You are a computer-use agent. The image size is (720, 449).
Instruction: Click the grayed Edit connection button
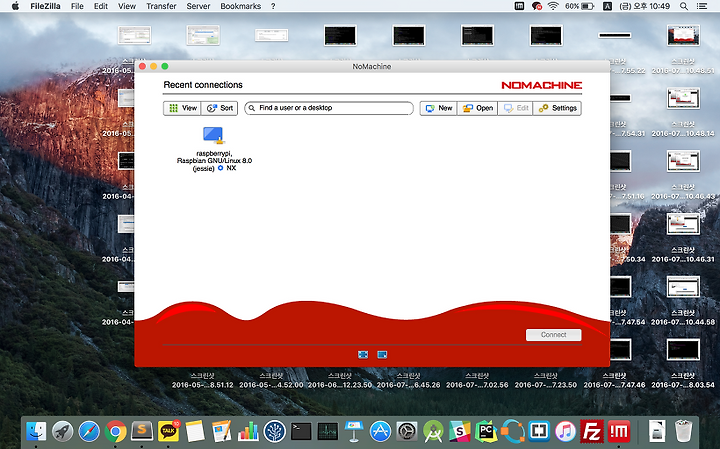[x=515, y=108]
